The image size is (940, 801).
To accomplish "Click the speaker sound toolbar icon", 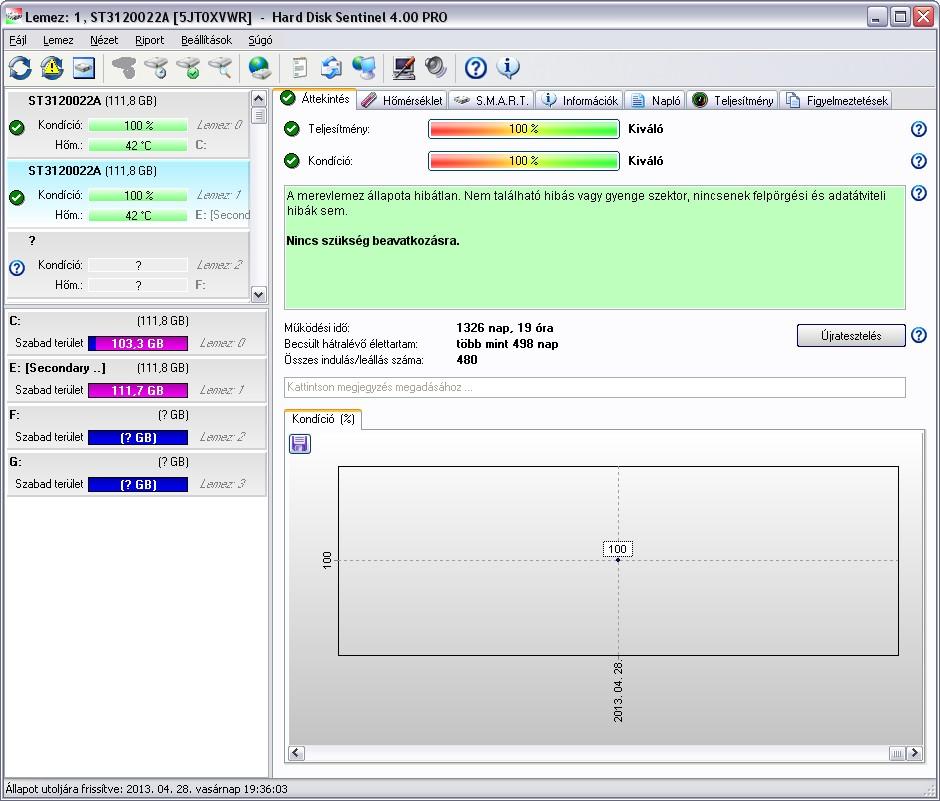I will 436,68.
